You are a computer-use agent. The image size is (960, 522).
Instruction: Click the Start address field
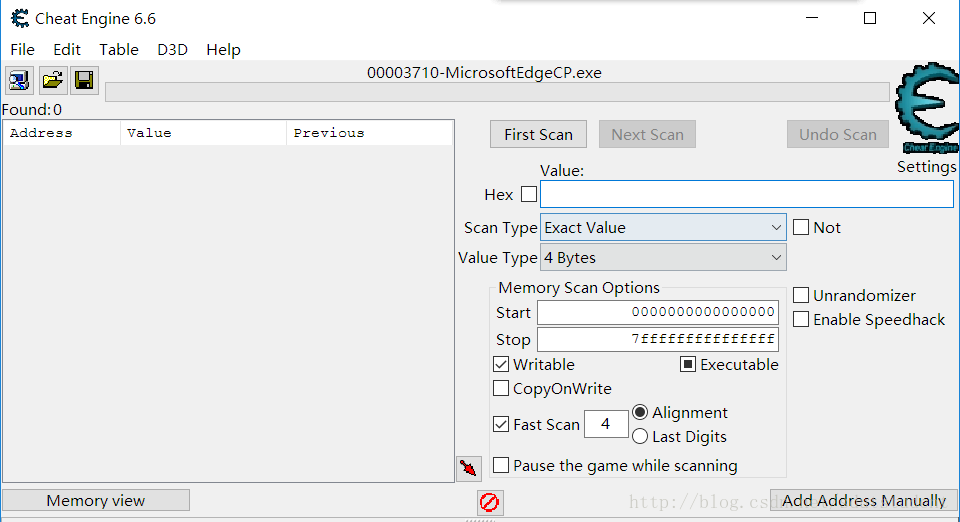[658, 312]
